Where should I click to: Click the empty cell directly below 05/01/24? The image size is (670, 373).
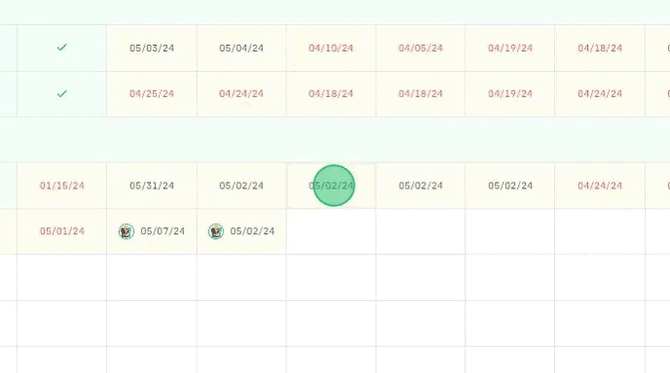[x=62, y=277]
